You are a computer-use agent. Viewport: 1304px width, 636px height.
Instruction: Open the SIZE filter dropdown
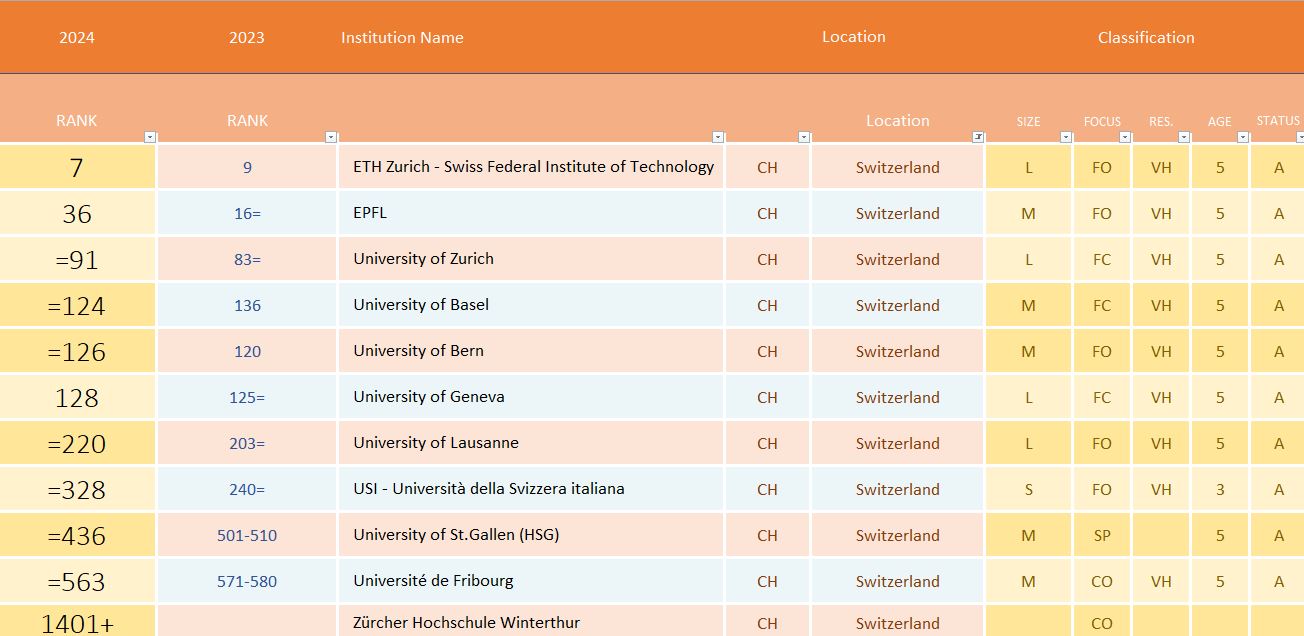pyautogui.click(x=1067, y=137)
